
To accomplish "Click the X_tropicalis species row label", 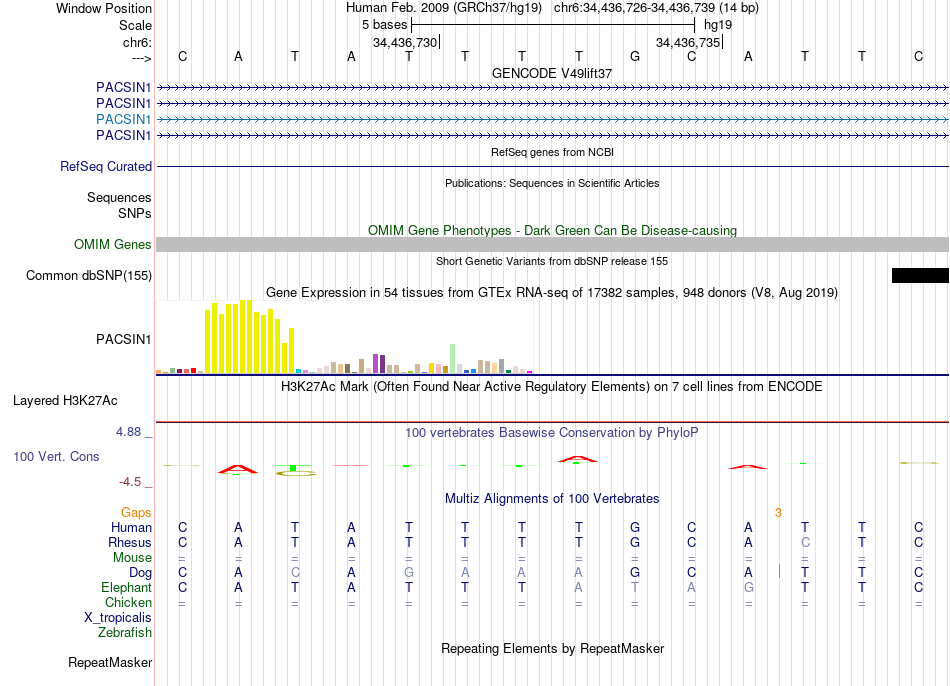I will pos(118,618).
